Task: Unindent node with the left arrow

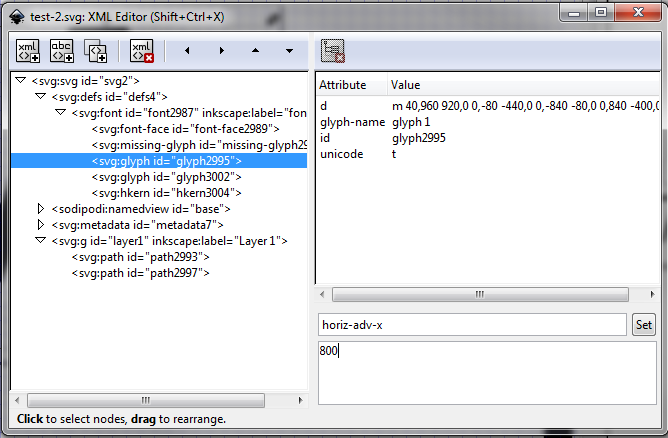Action: 189,50
